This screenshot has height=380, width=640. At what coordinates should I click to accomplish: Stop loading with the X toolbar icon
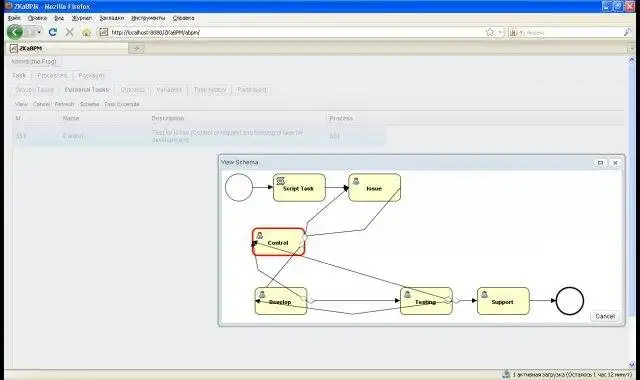[x=69, y=32]
